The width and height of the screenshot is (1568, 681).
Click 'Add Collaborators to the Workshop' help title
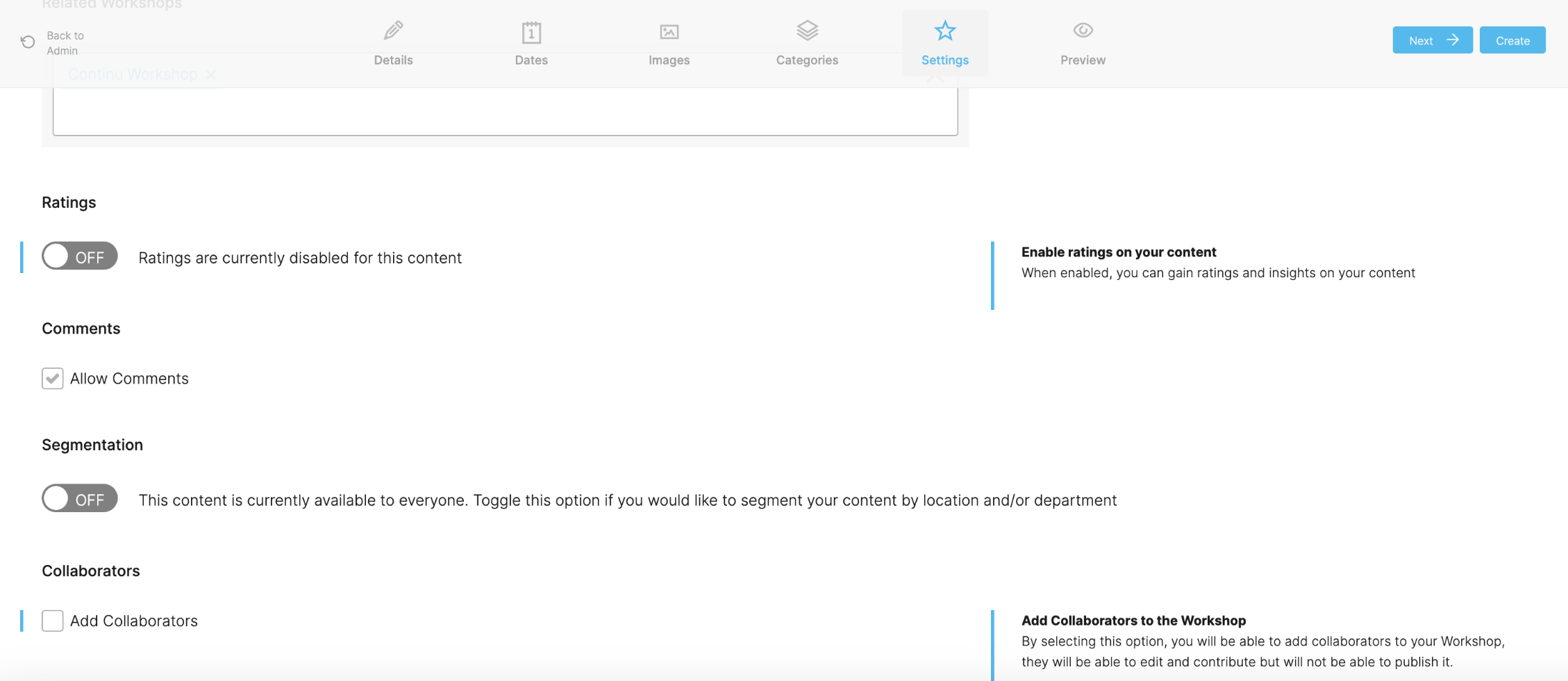[x=1133, y=621]
